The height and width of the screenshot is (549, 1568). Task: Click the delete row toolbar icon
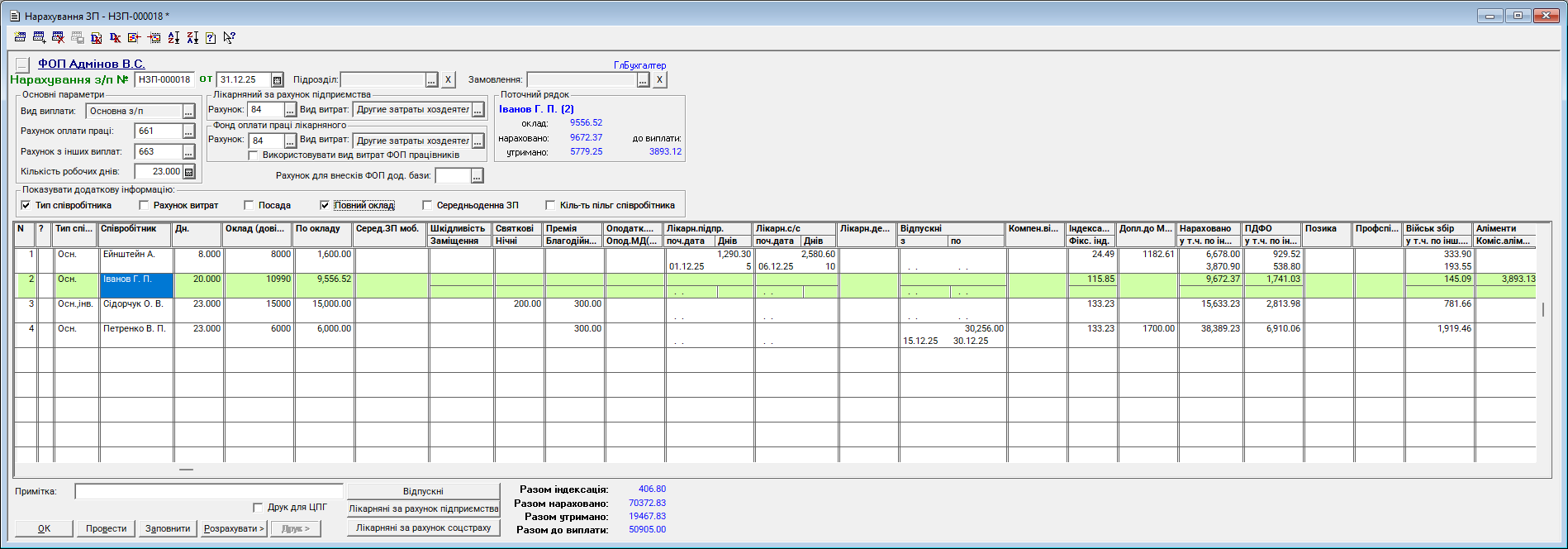[58, 37]
